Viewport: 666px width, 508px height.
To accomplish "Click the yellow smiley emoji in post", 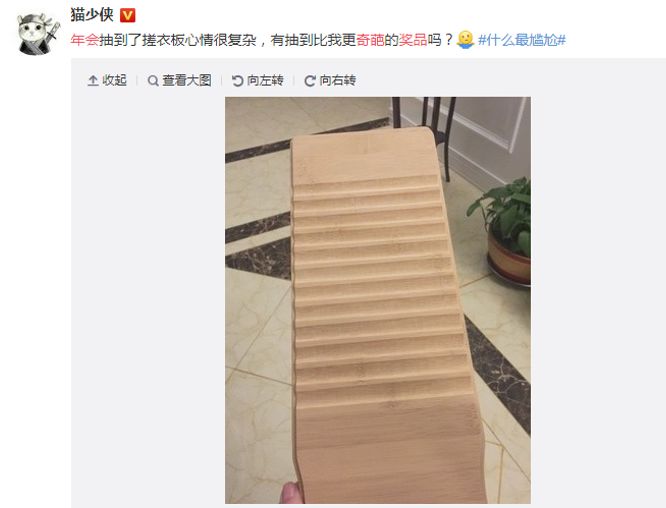I will 465,40.
